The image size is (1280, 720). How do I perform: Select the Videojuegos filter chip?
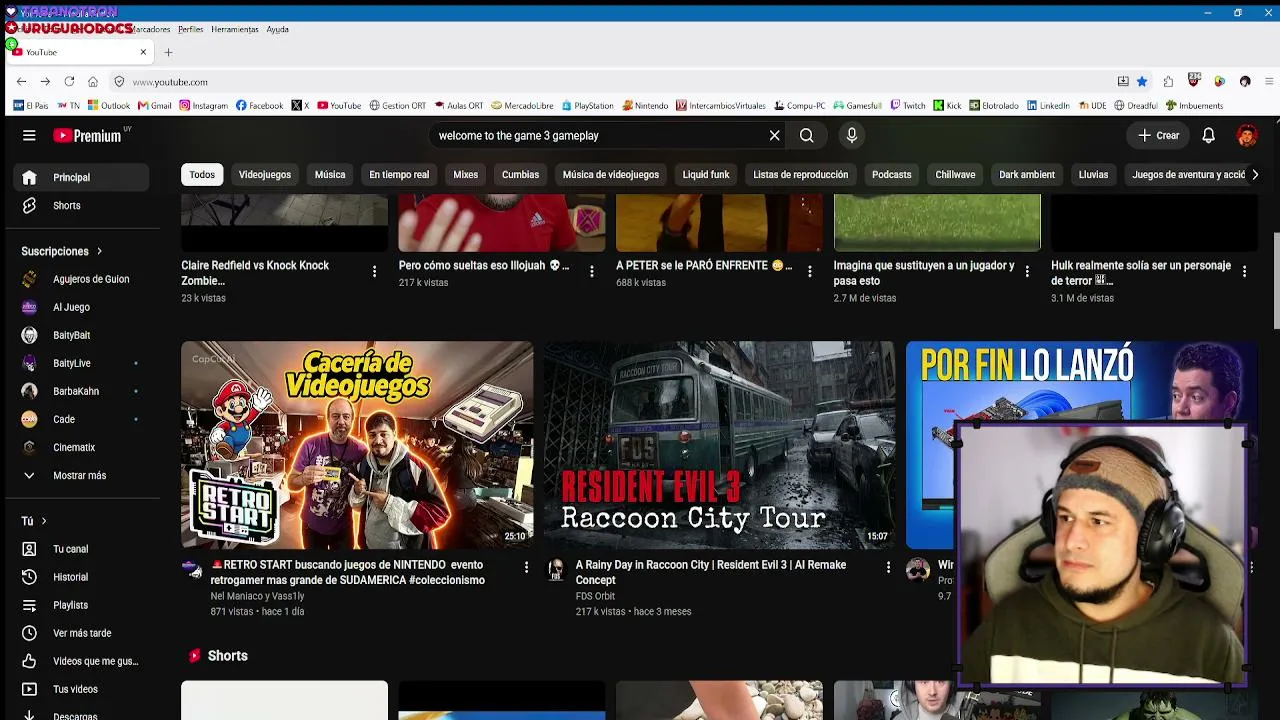265,175
